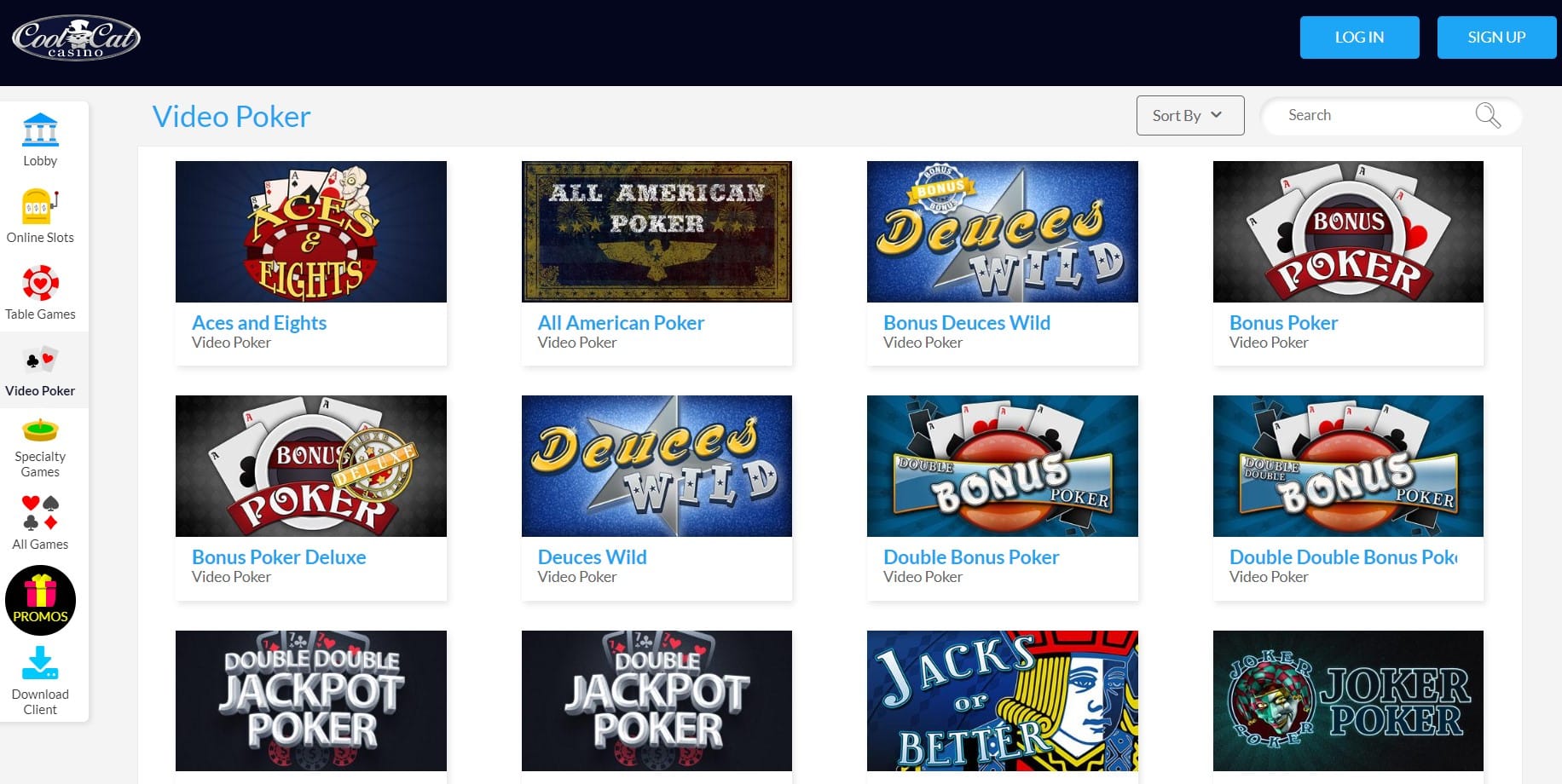Open the Double Jackpot Poker thumbnail

(x=657, y=700)
